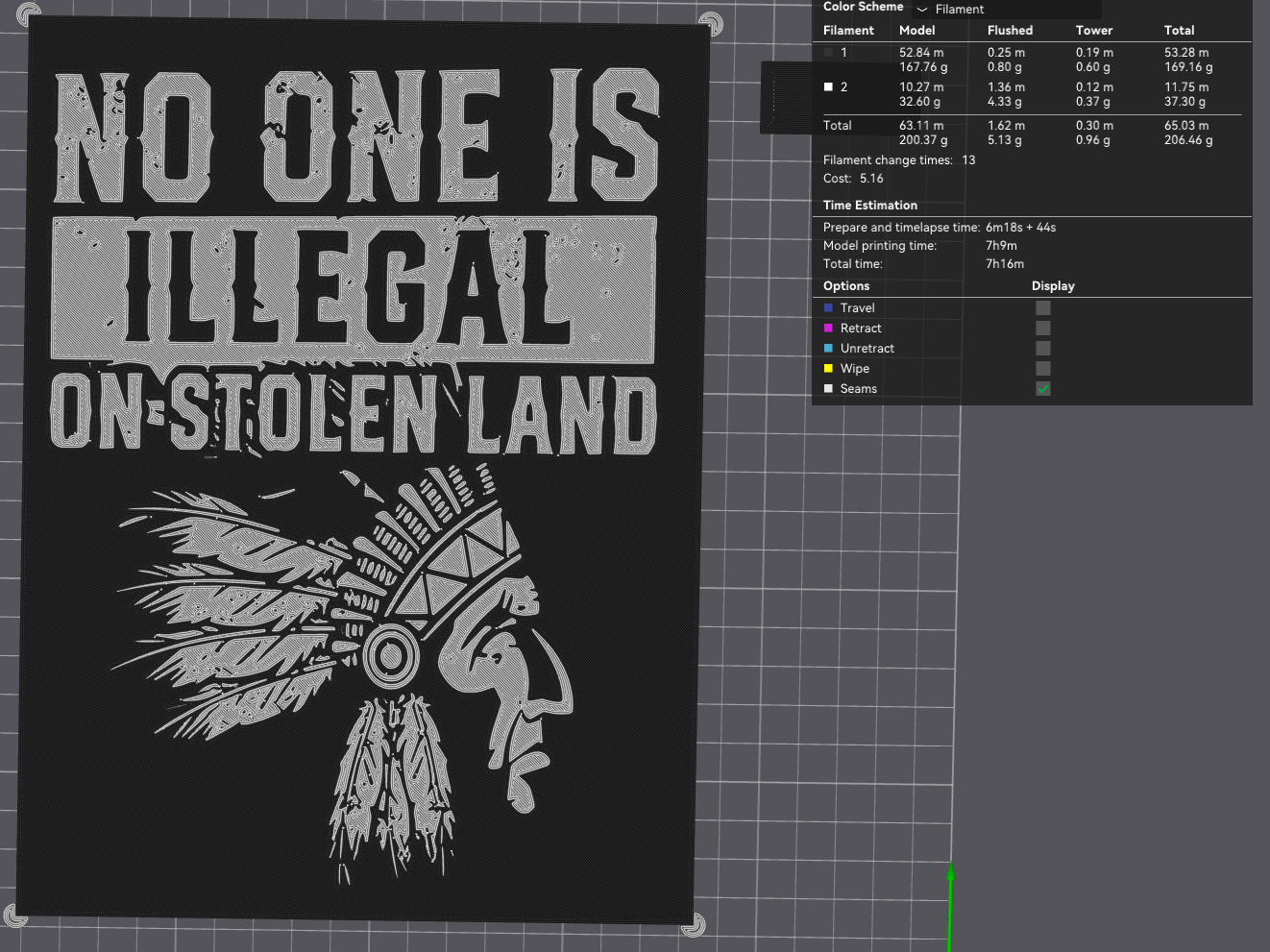Click the 11.75 m total value
1270x952 pixels.
coord(1186,87)
